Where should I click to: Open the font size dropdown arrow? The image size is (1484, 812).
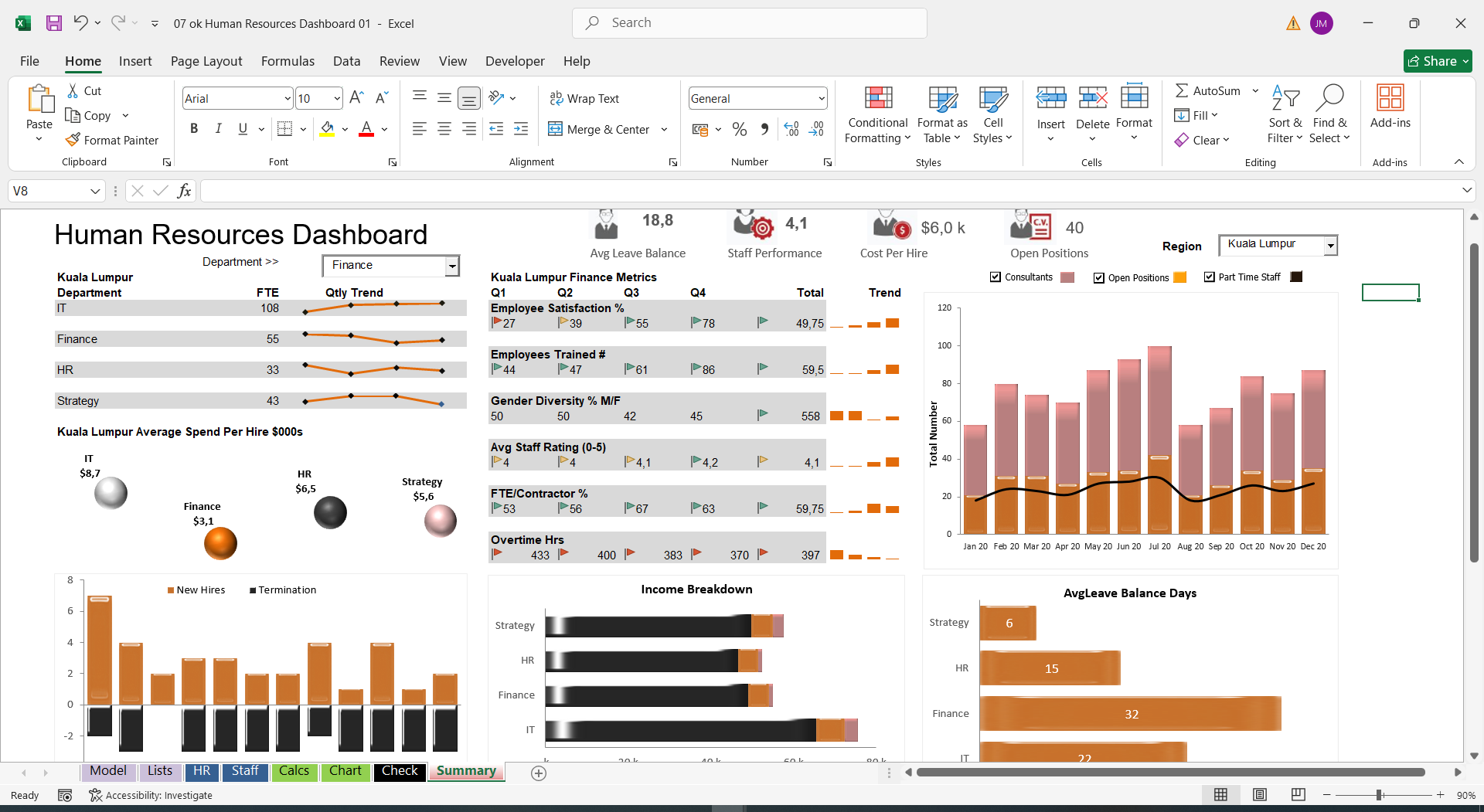[337, 98]
